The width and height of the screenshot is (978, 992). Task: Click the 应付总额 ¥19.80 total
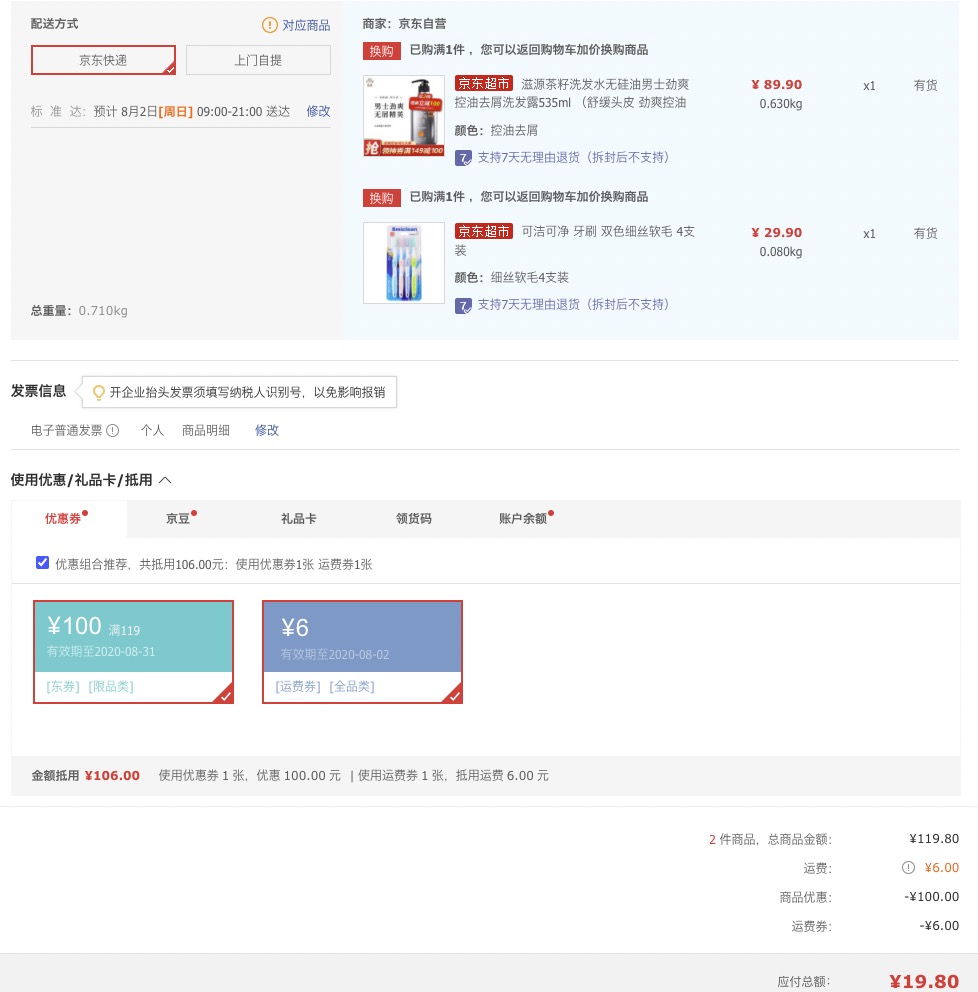(924, 981)
